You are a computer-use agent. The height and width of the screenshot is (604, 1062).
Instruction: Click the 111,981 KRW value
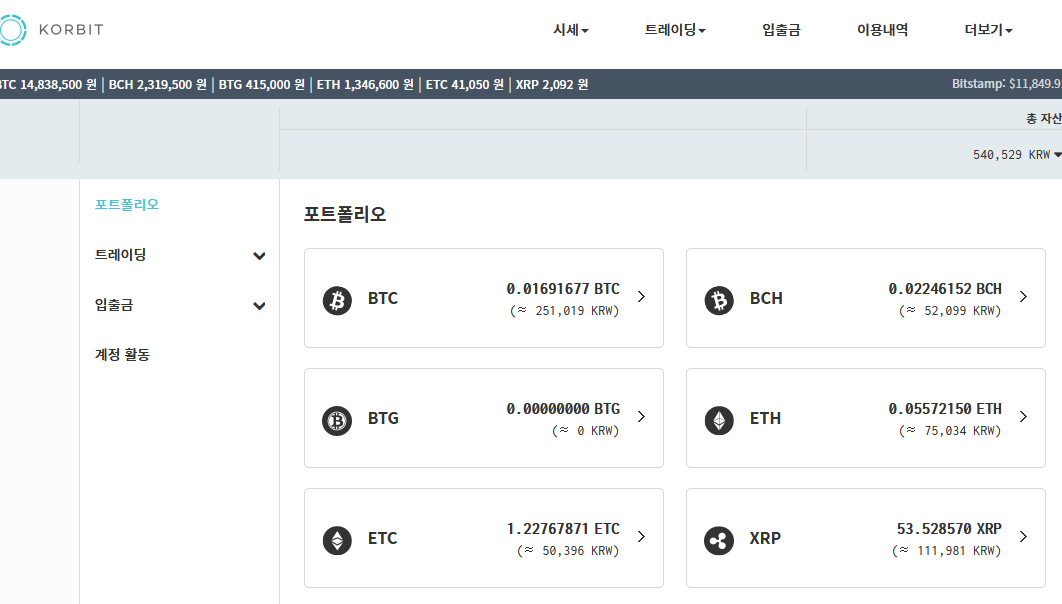pos(947,551)
